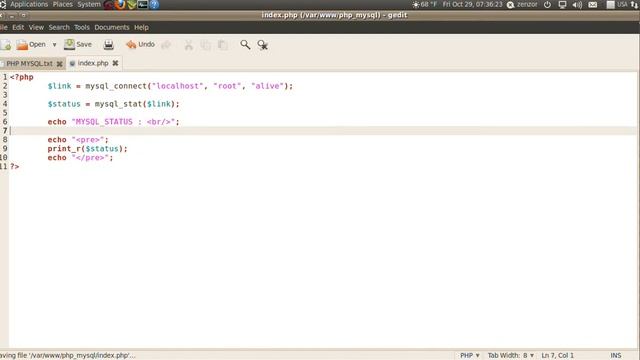Expand the recent files arrow beside Open
640x360 pixels.
pyautogui.click(x=54, y=45)
